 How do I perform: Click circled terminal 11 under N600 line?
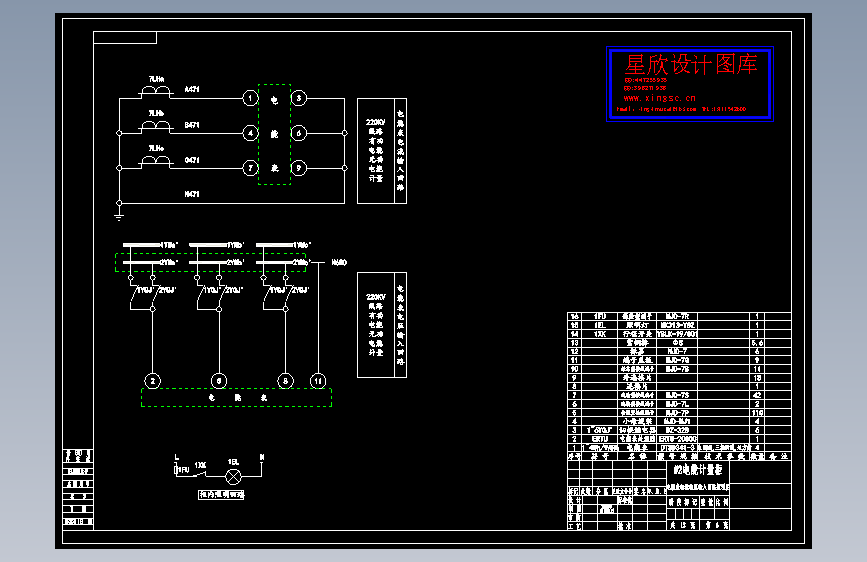click(318, 381)
